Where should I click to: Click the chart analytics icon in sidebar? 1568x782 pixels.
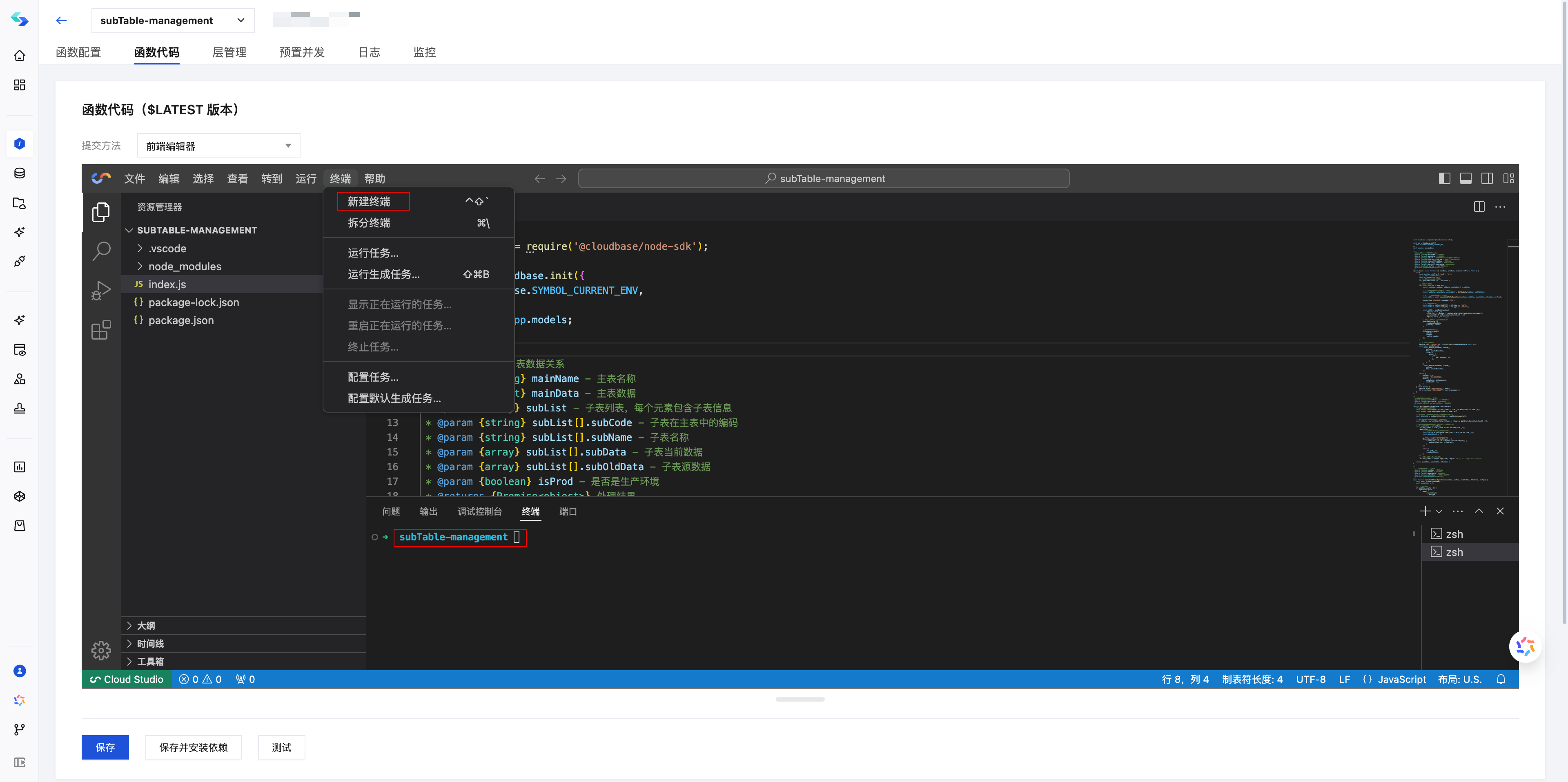[20, 467]
